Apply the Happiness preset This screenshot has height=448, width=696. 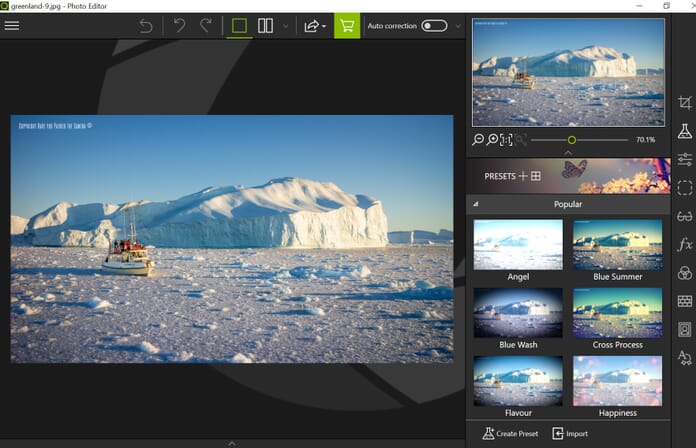pyautogui.click(x=617, y=387)
